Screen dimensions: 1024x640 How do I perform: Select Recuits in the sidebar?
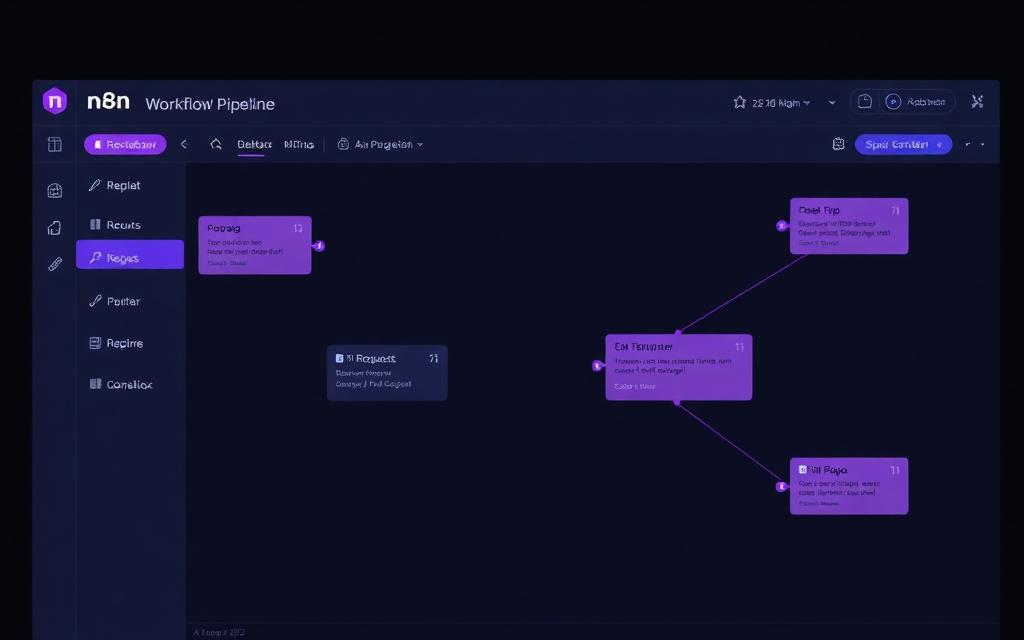click(x=130, y=225)
